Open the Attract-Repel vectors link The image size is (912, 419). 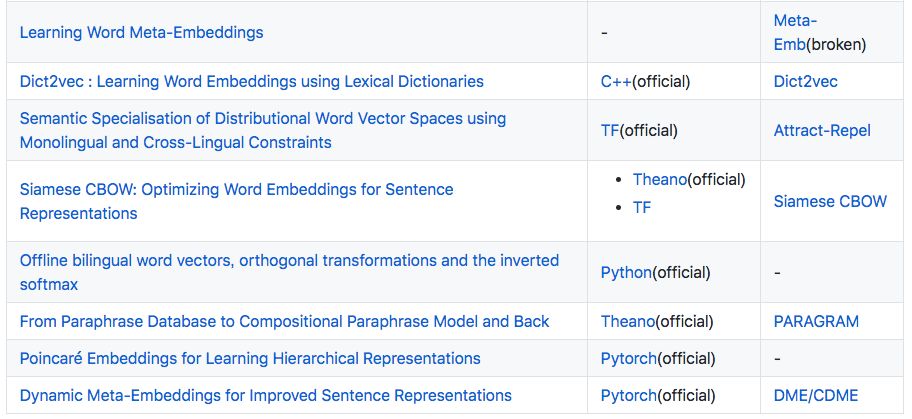(x=821, y=130)
